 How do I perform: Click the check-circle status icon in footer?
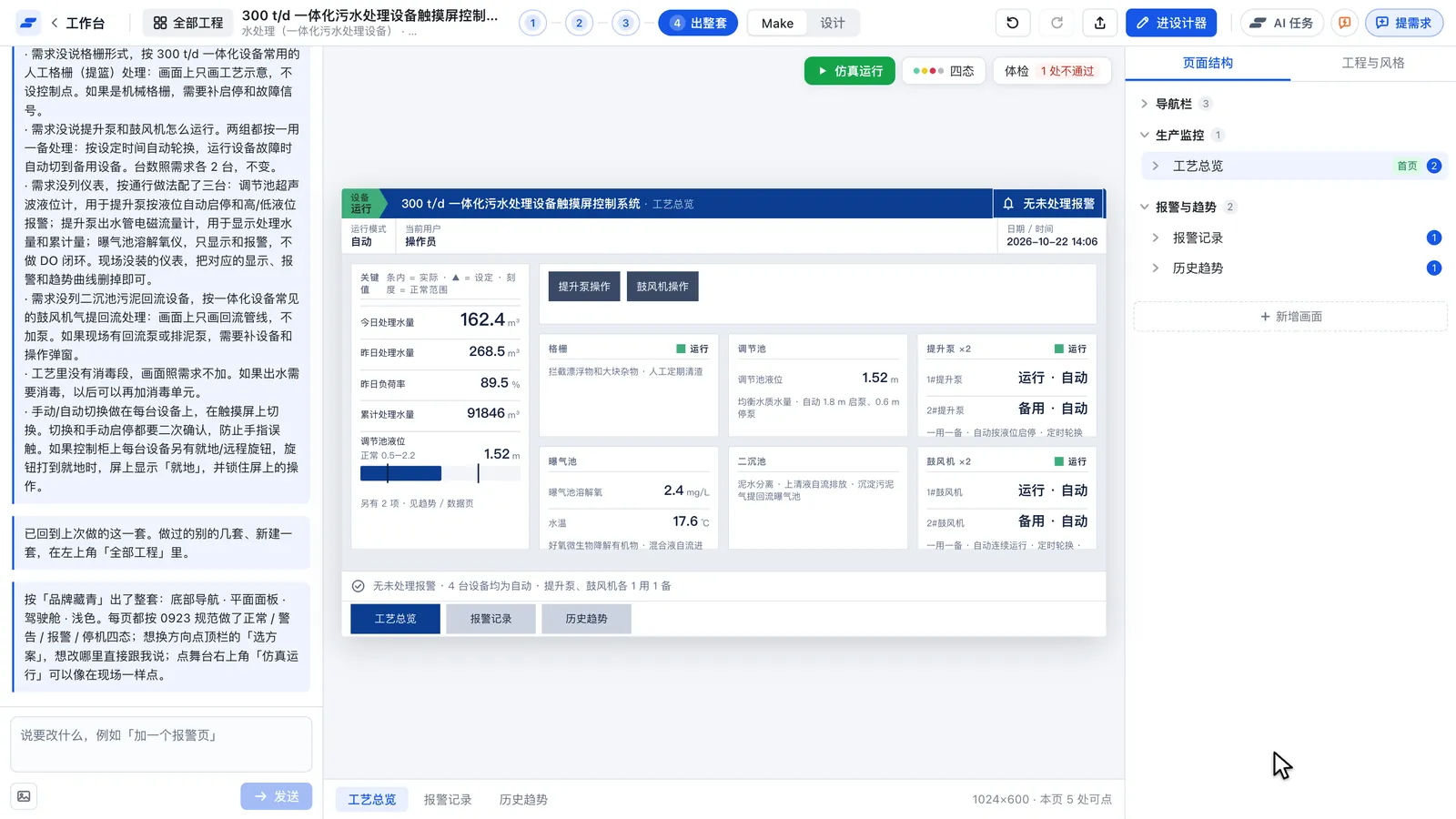[x=359, y=586]
